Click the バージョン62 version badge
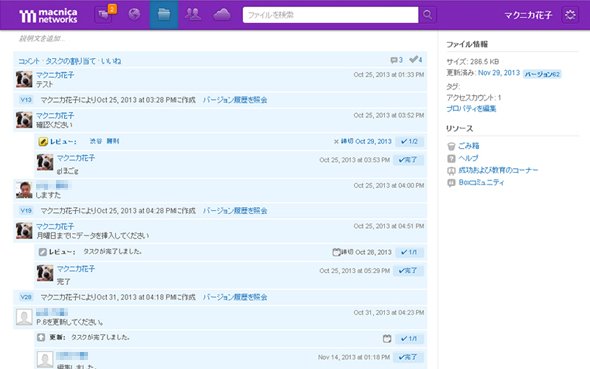 point(542,74)
